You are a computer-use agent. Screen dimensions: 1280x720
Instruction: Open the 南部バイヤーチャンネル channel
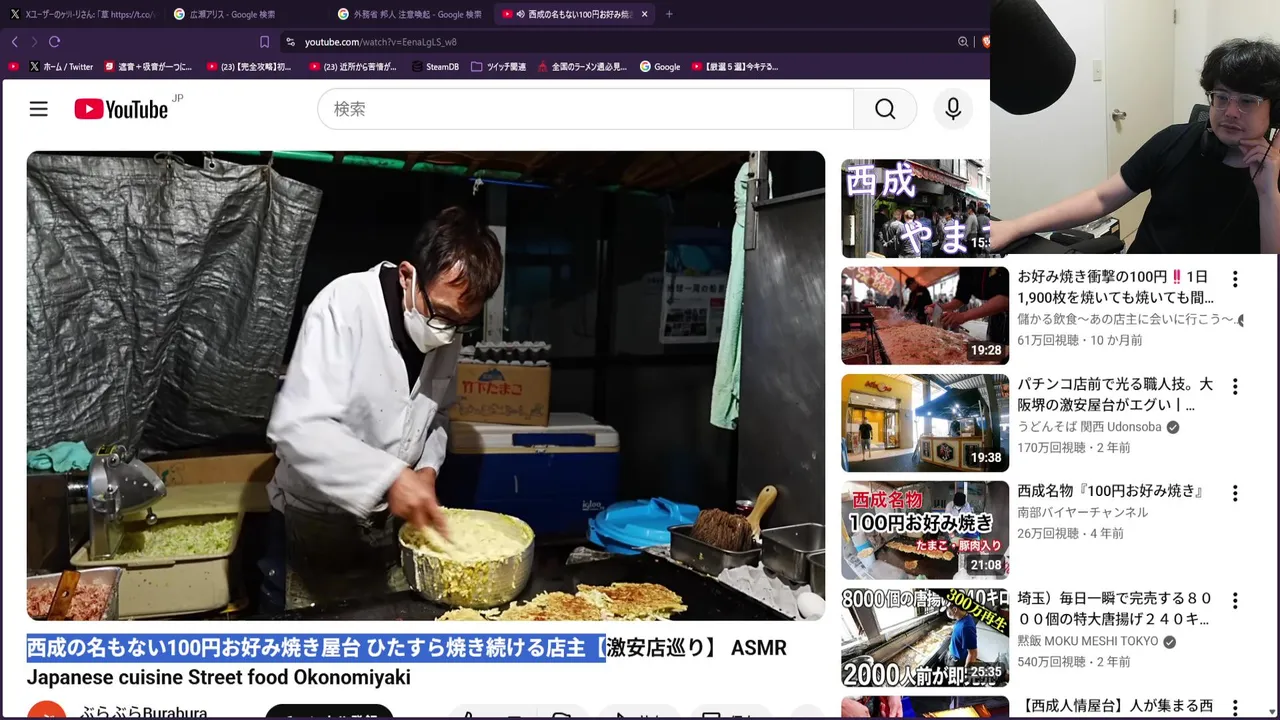coord(1082,512)
